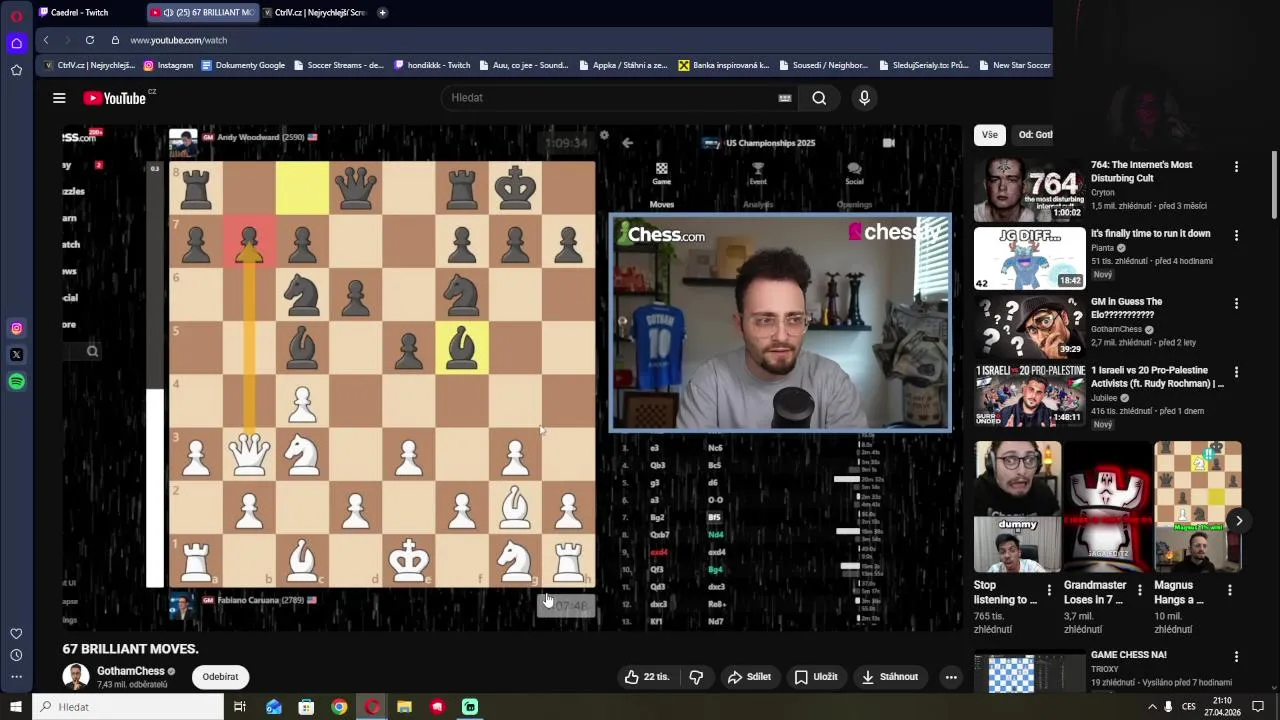This screenshot has height=720, width=1280.
Task: Start voice search with microphone
Action: click(x=864, y=97)
